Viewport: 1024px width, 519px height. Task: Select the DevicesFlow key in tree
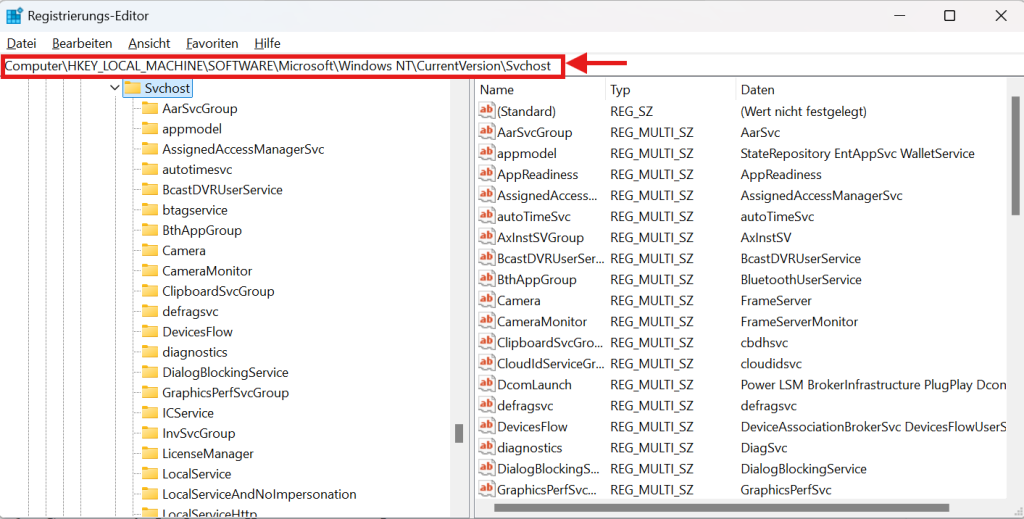197,332
